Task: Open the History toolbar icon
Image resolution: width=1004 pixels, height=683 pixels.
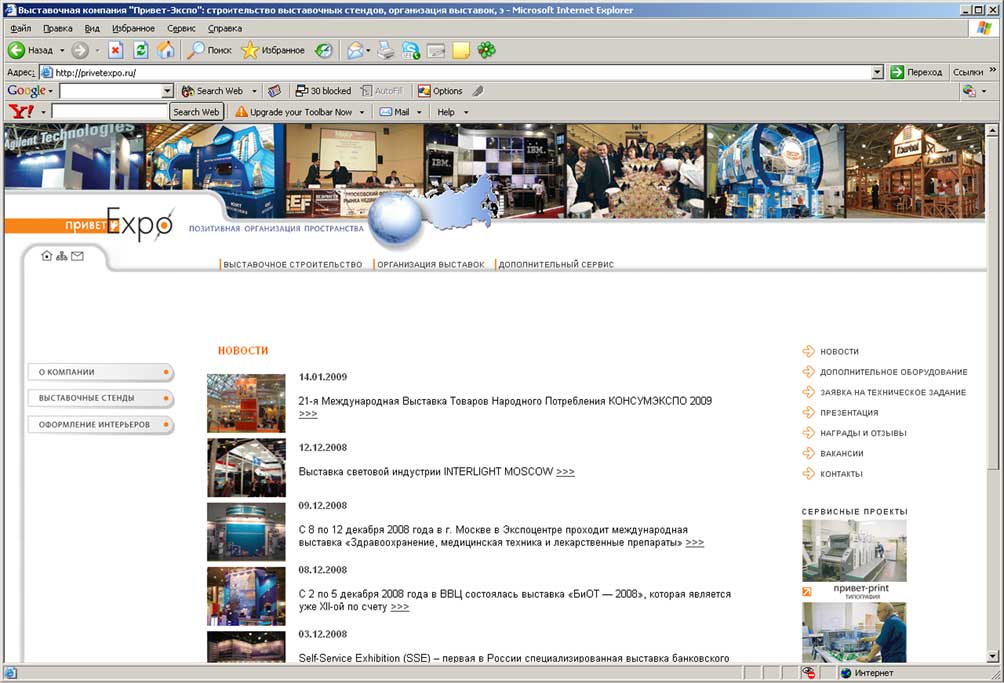Action: pyautogui.click(x=324, y=50)
